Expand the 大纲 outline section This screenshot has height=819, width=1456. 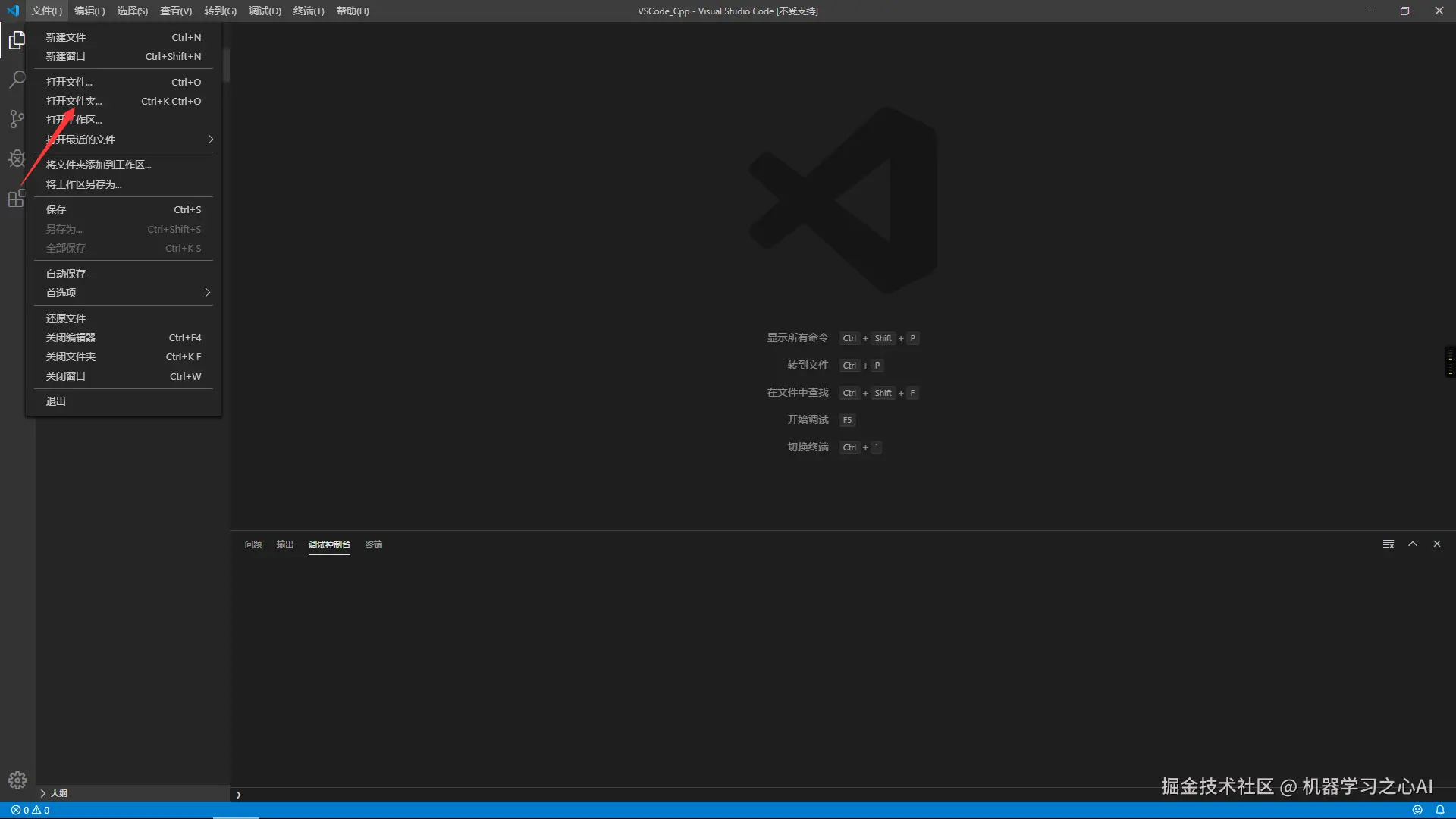133,793
